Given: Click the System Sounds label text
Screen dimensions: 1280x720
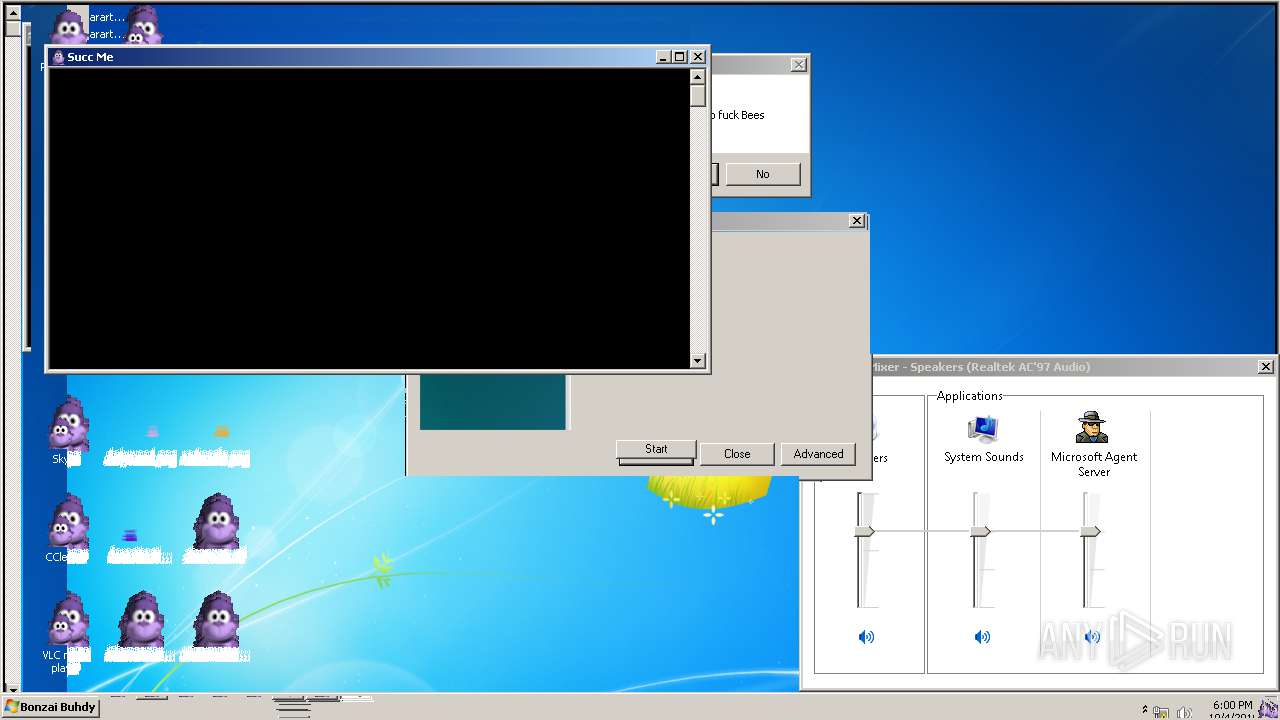Looking at the screenshot, I should pyautogui.click(x=984, y=457).
